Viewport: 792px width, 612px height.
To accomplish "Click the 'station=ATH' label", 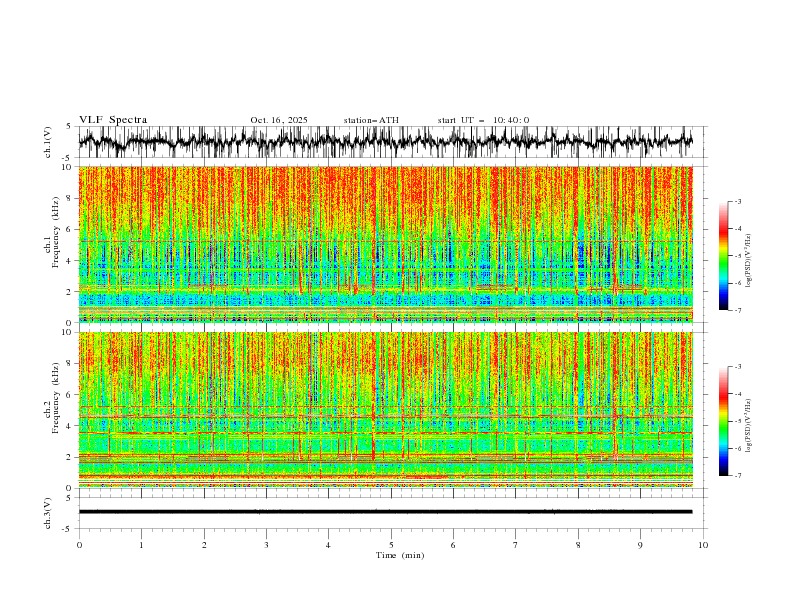I will point(371,120).
